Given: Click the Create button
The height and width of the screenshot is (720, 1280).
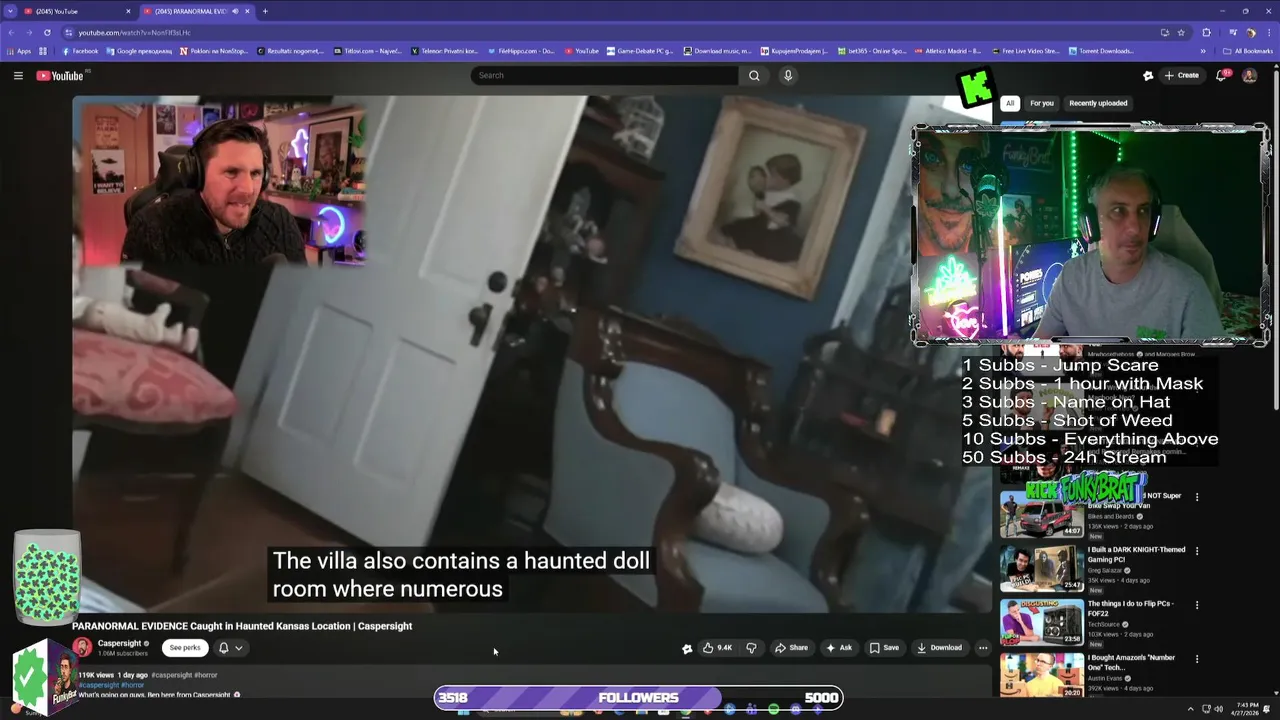Looking at the screenshot, I should point(1182,76).
